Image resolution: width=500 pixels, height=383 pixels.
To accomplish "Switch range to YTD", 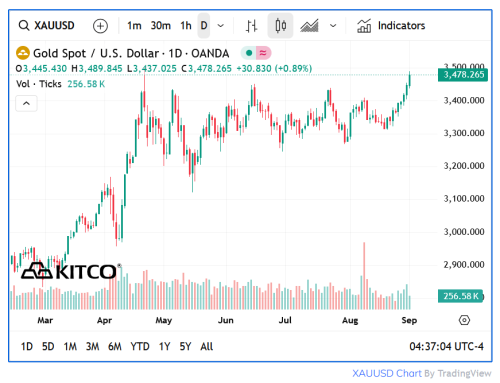I will pyautogui.click(x=140, y=347).
